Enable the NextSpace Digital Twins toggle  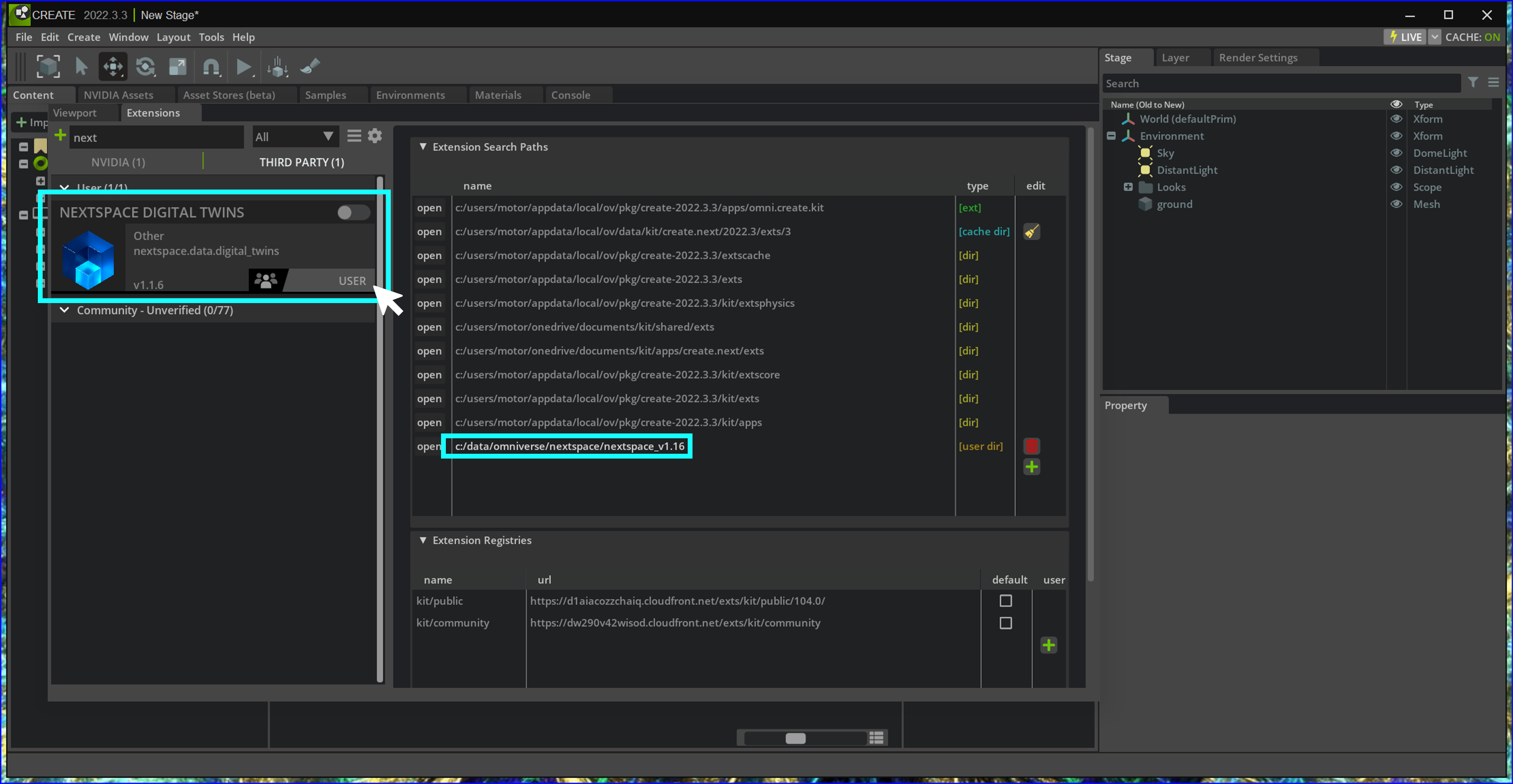coord(353,212)
